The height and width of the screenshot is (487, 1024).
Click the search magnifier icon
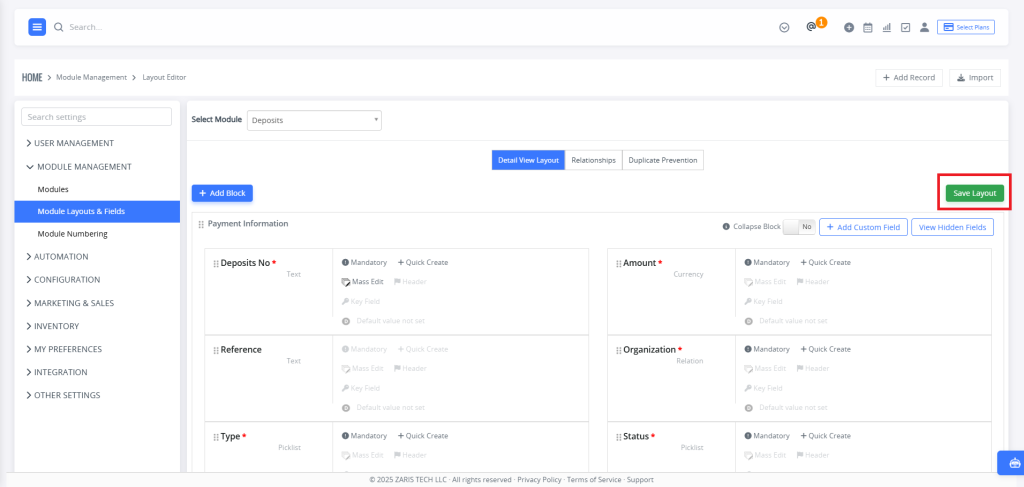59,27
